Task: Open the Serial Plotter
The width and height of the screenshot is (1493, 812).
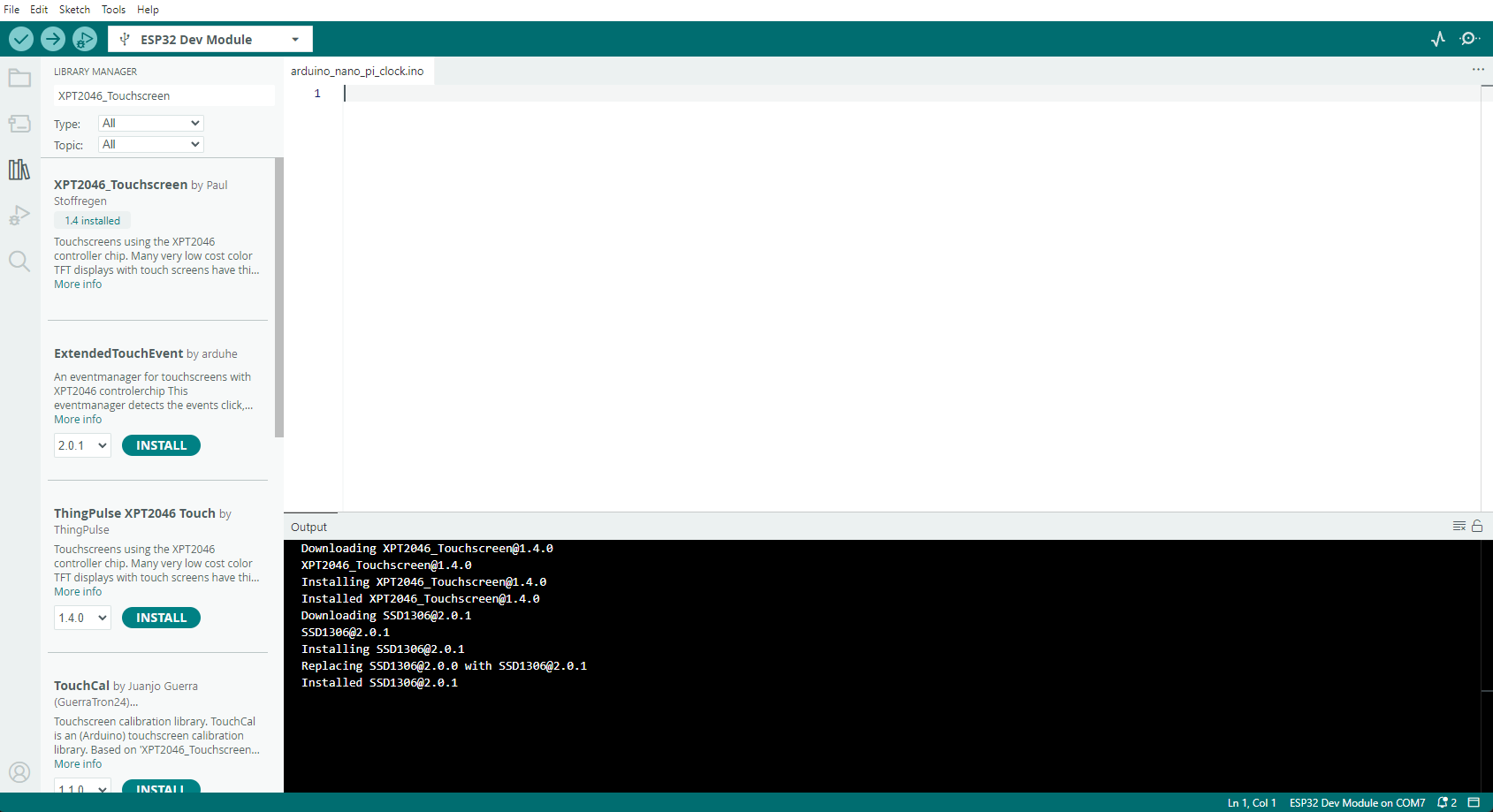Action: (1438, 39)
